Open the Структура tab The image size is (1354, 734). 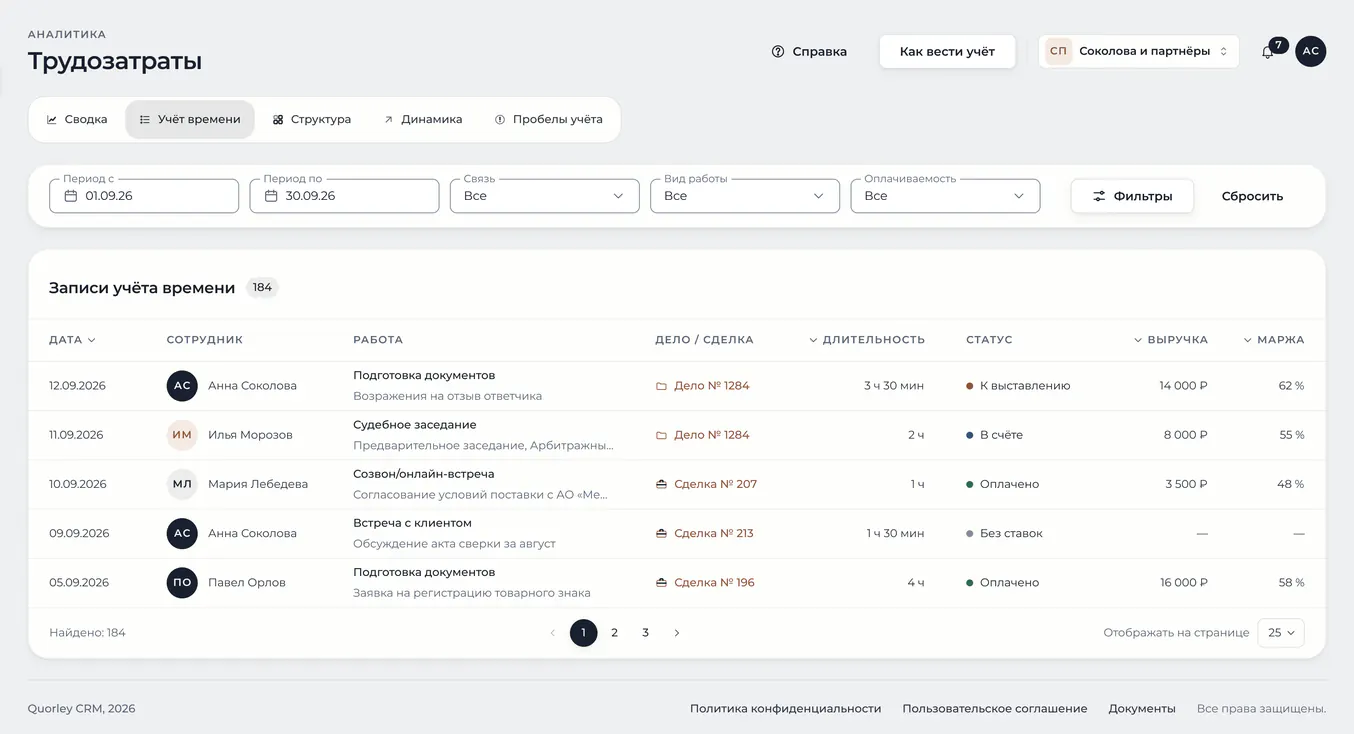point(312,119)
